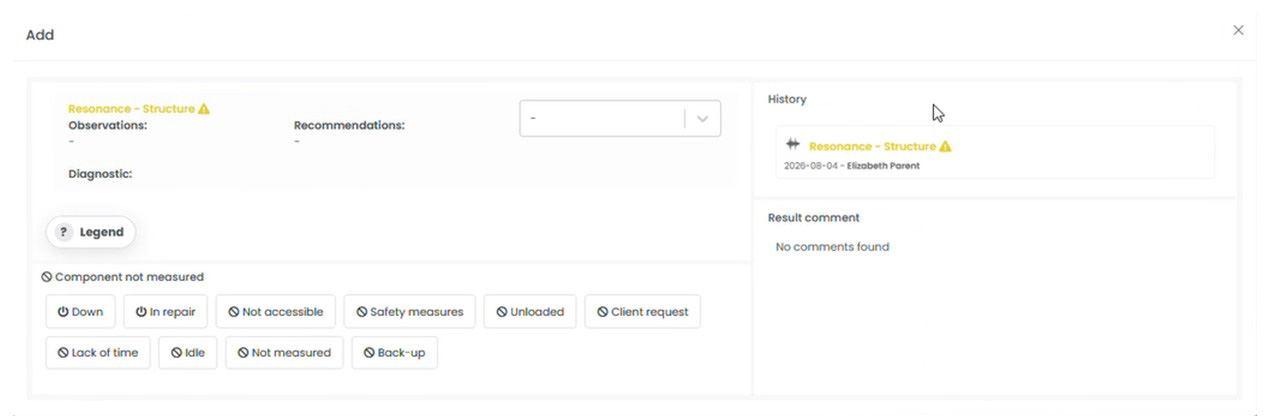Screen dimensions: 1264x416
Task: Click the vibration waveform icon in History
Action: pos(794,144)
